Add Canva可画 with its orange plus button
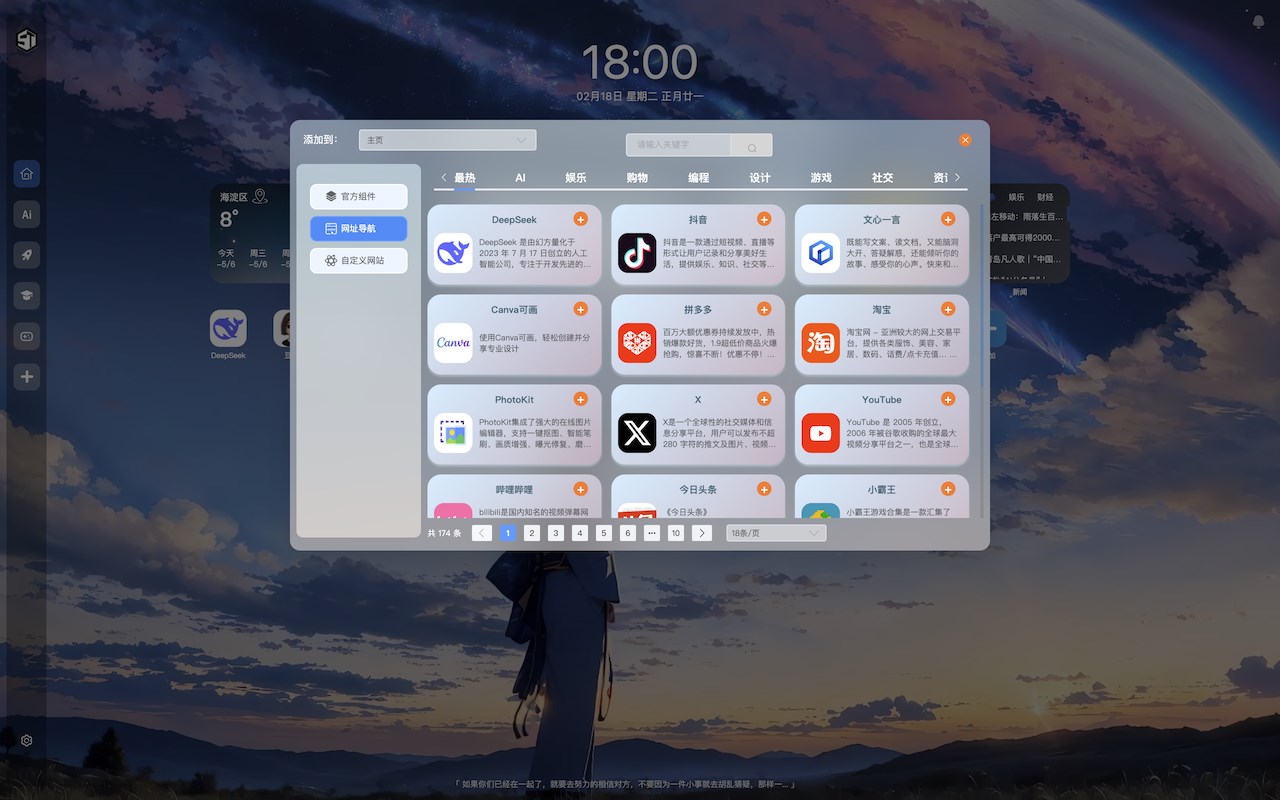1280x800 pixels. [580, 309]
